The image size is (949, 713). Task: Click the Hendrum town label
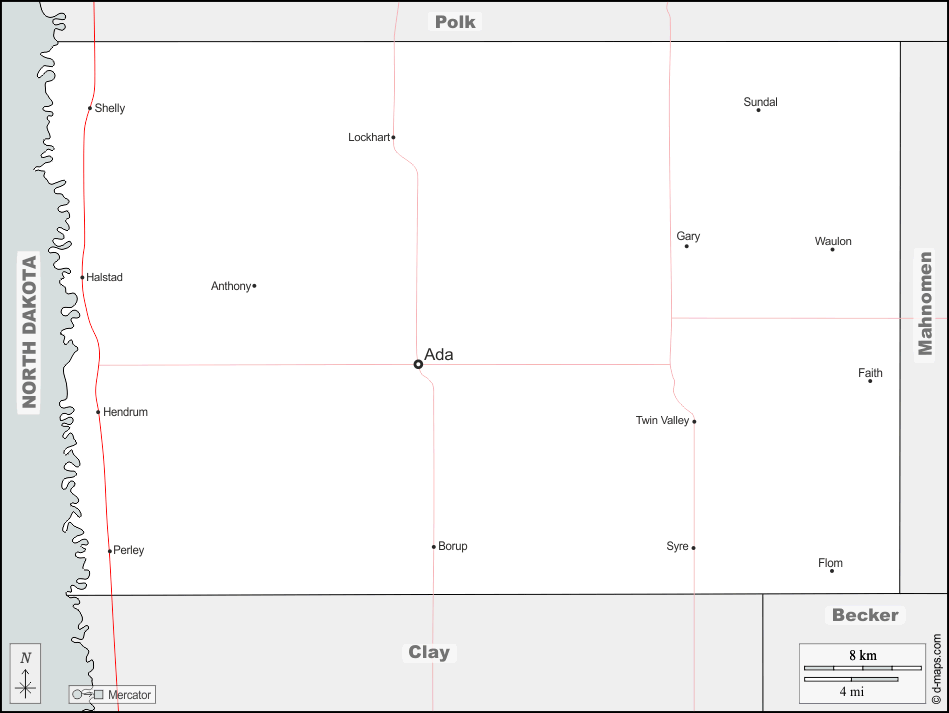point(125,412)
